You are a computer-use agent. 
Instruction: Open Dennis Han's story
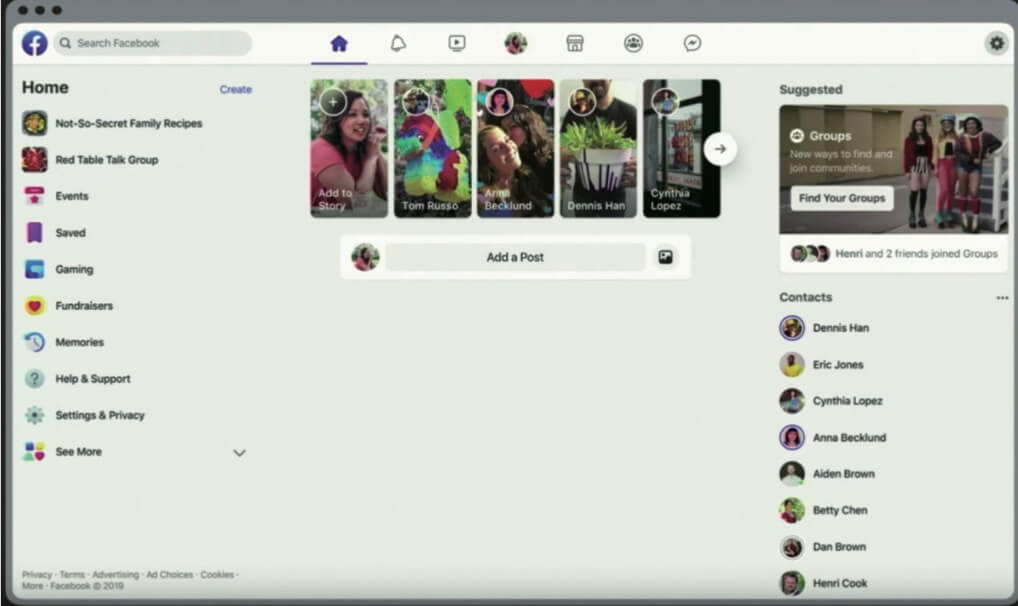[599, 148]
